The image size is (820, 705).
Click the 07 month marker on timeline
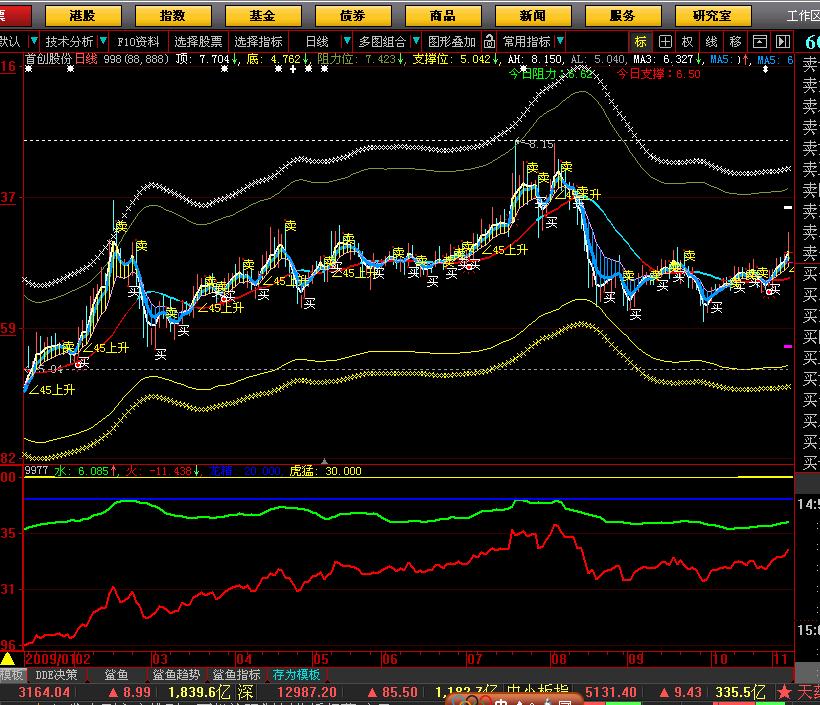click(x=474, y=659)
